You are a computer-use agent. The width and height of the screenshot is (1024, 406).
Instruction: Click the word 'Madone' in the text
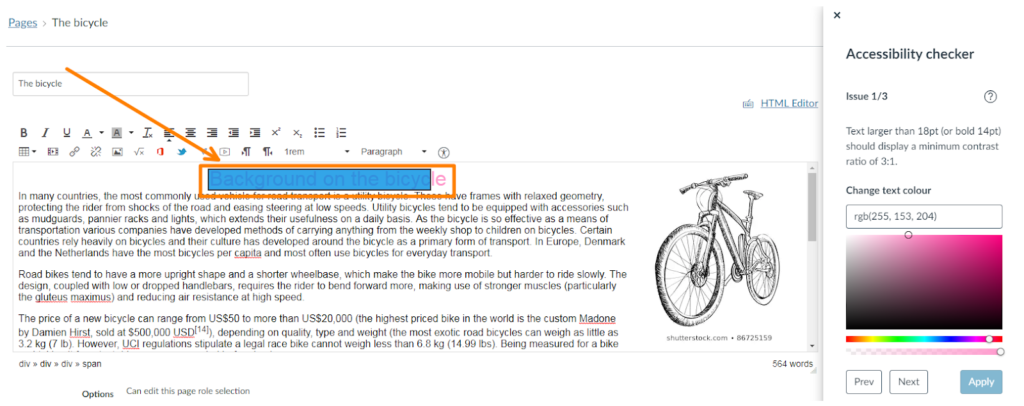coord(598,319)
